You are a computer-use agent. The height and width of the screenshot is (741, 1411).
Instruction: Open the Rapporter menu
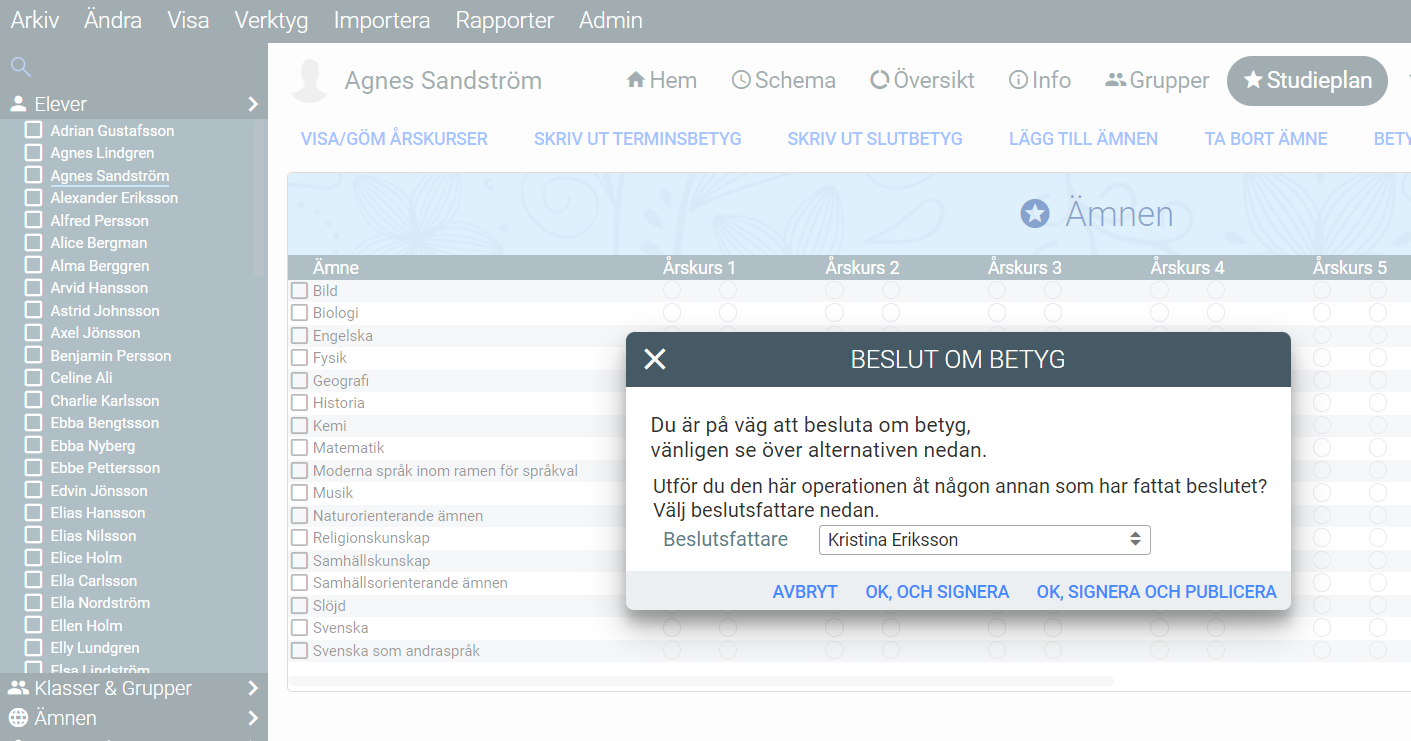tap(504, 20)
